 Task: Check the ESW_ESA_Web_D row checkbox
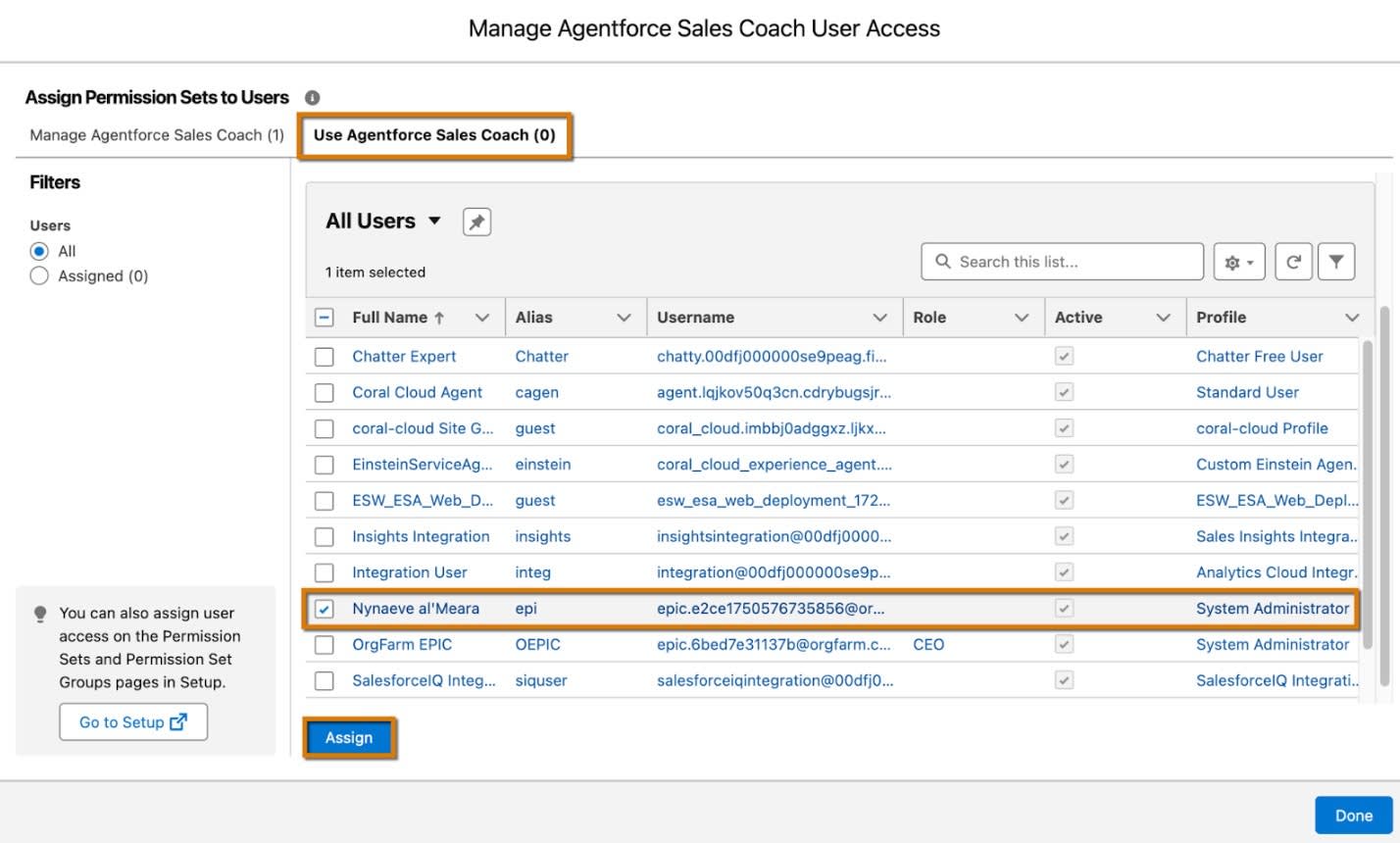325,501
